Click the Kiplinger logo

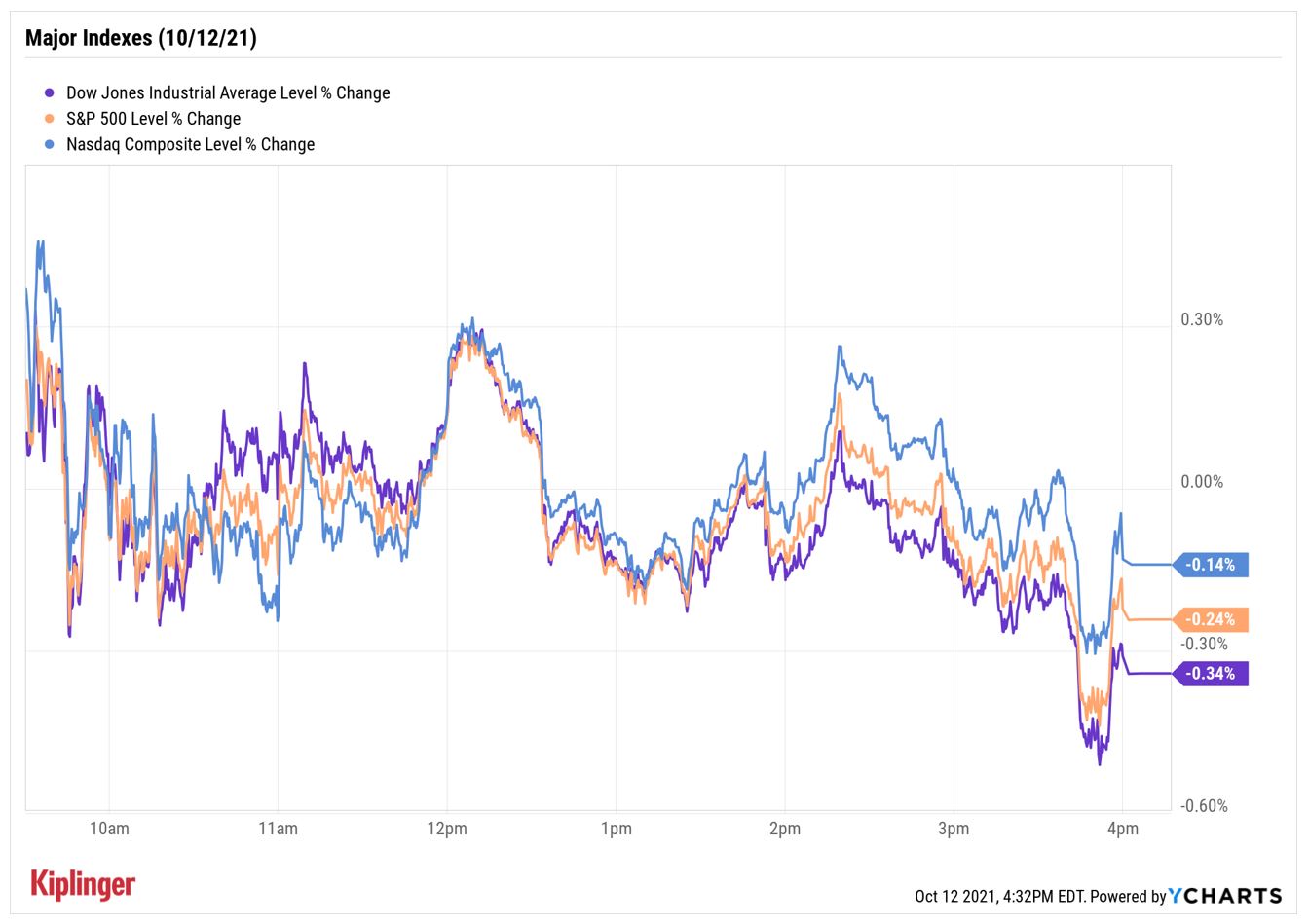click(83, 883)
